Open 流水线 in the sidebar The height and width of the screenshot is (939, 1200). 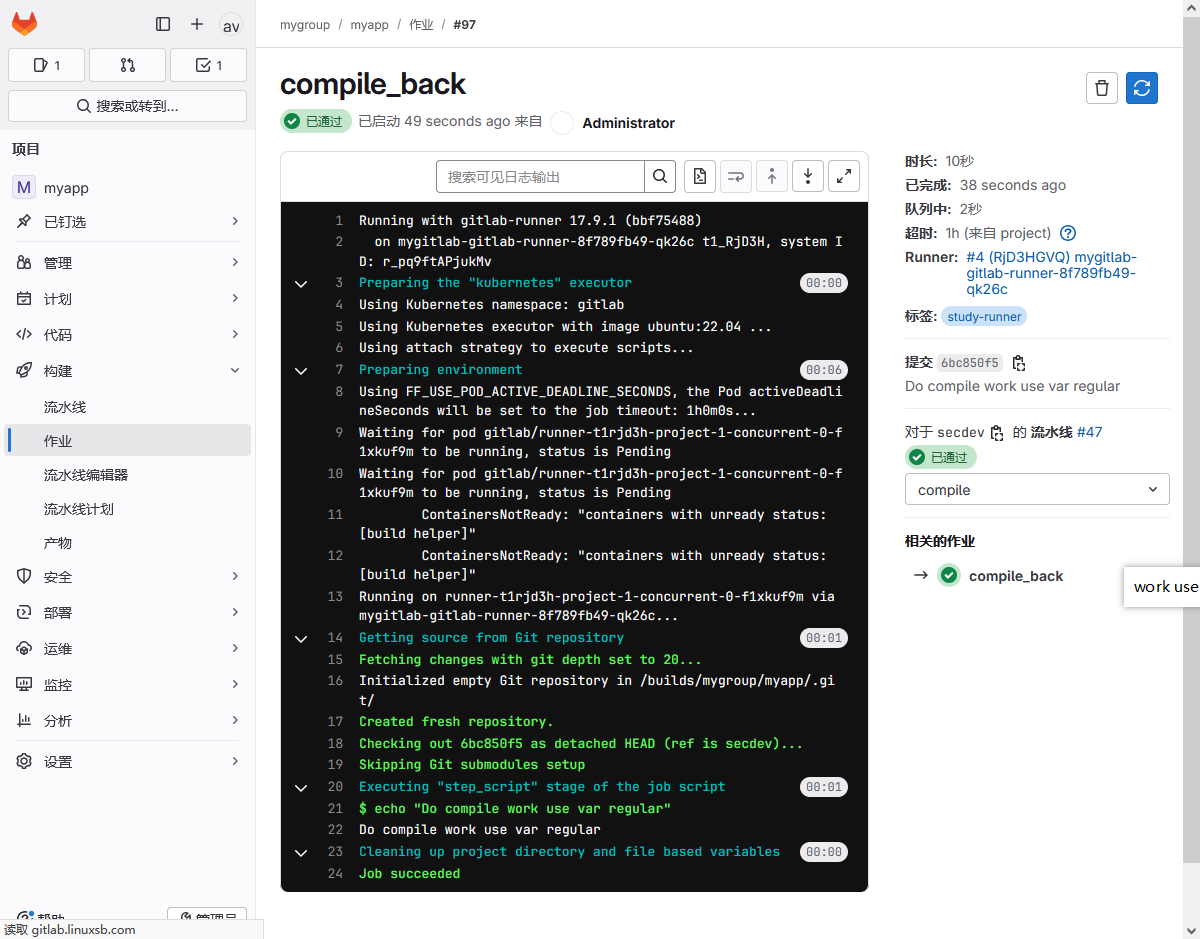(x=127, y=407)
